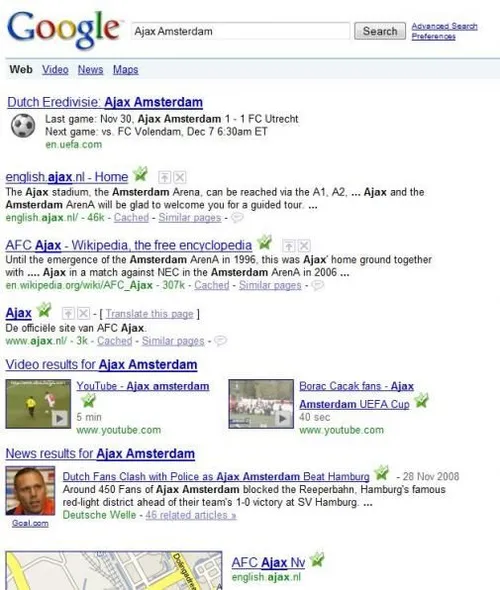Image resolution: width=500 pixels, height=590 pixels.
Task: Go to the Maps tab
Action: pos(126,70)
